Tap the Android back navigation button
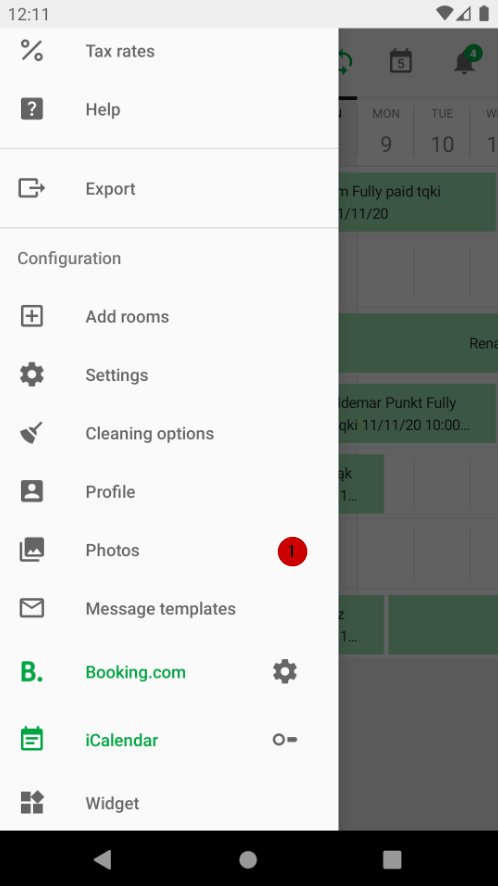The image size is (499, 886). (x=102, y=859)
